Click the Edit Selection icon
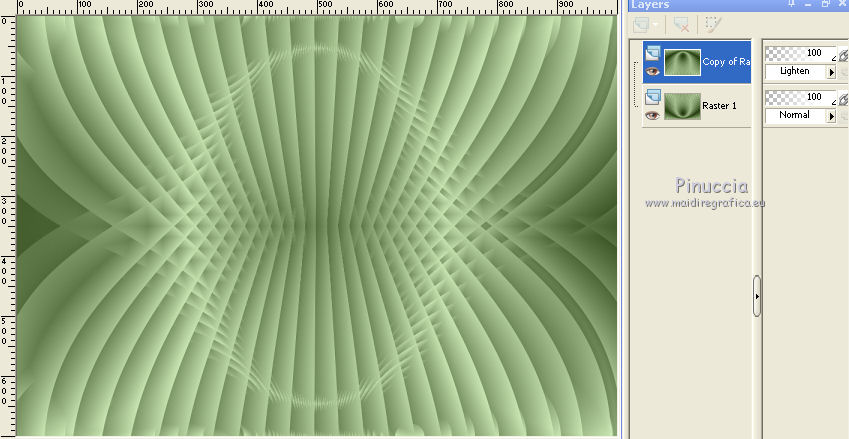Screen dimensions: 849x439 [x=714, y=24]
